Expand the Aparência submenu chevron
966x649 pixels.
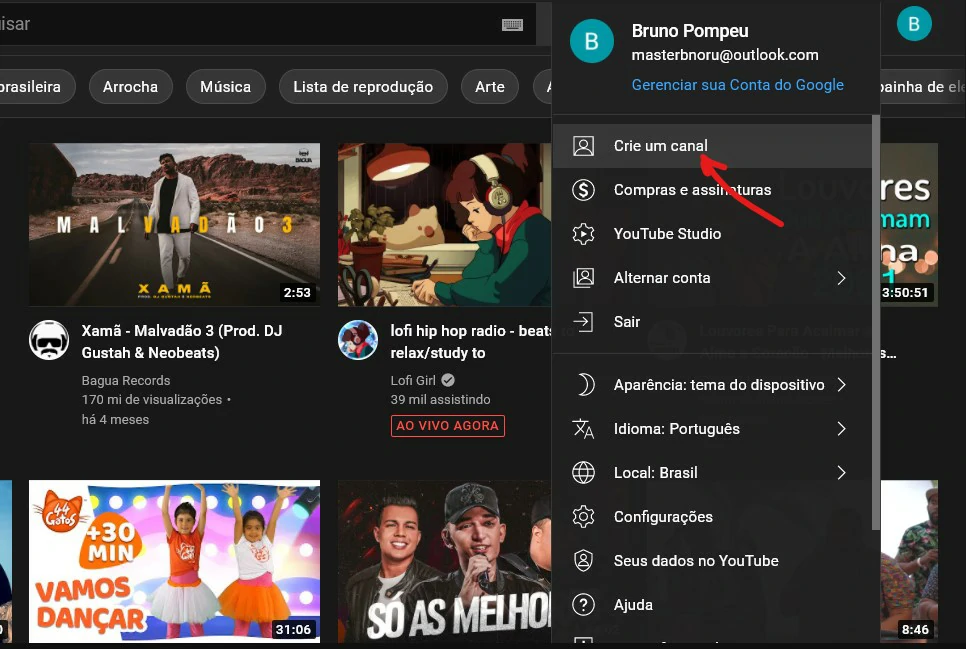click(x=842, y=385)
